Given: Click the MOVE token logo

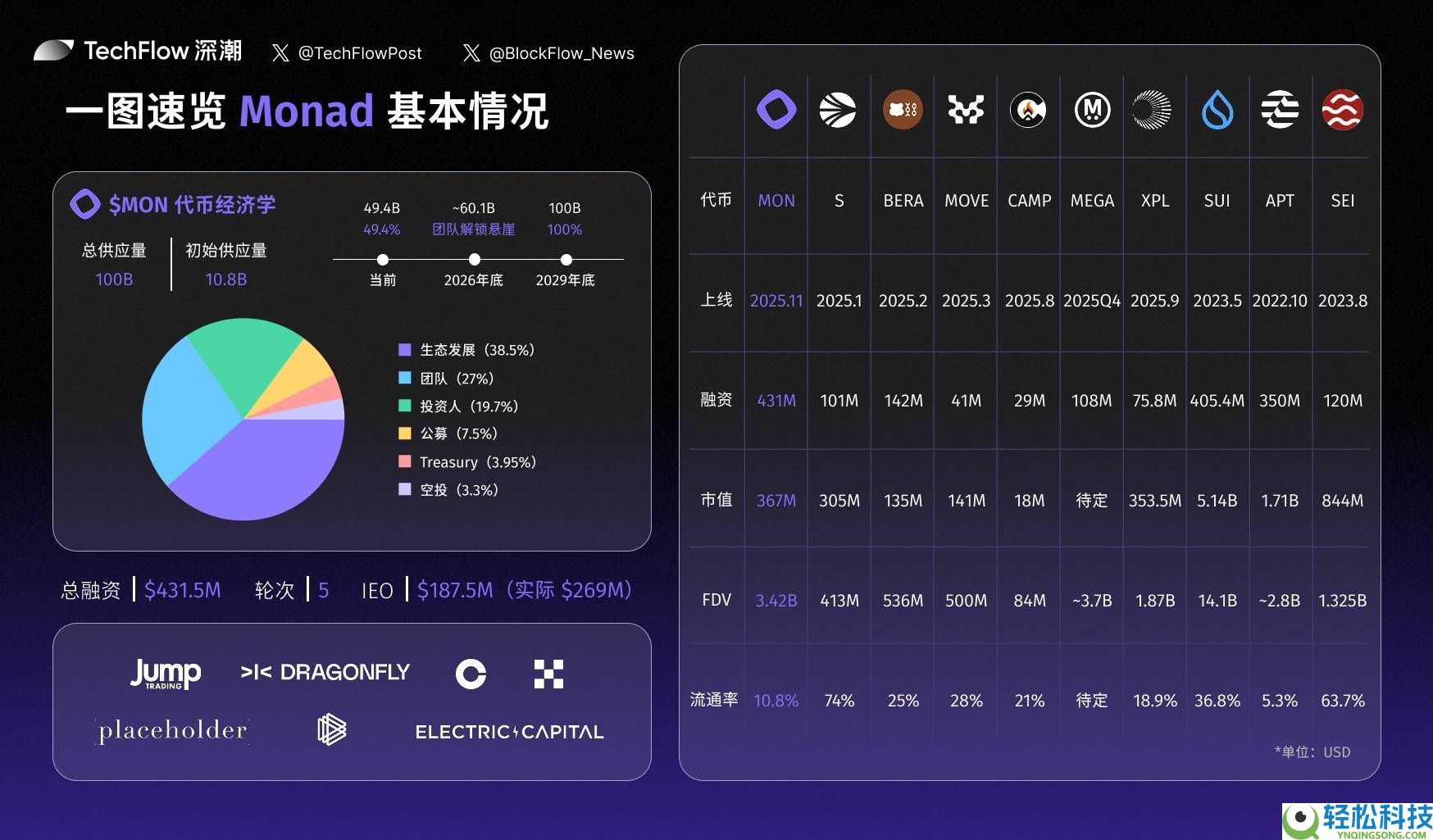Looking at the screenshot, I should coord(966,109).
